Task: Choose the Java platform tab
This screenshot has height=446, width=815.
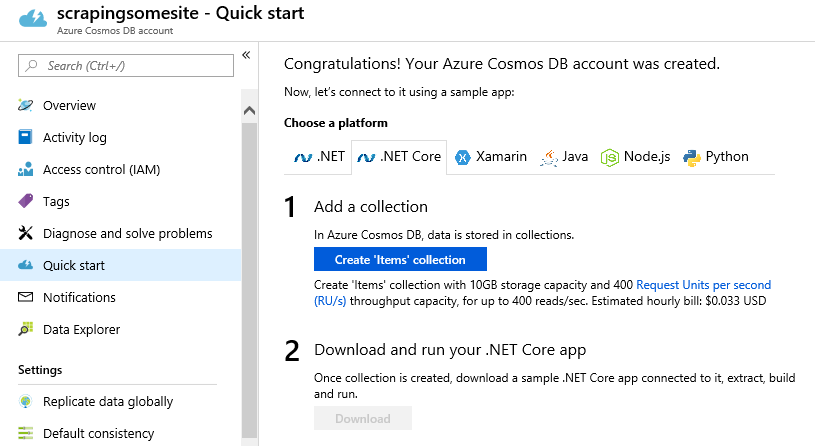Action: click(564, 156)
